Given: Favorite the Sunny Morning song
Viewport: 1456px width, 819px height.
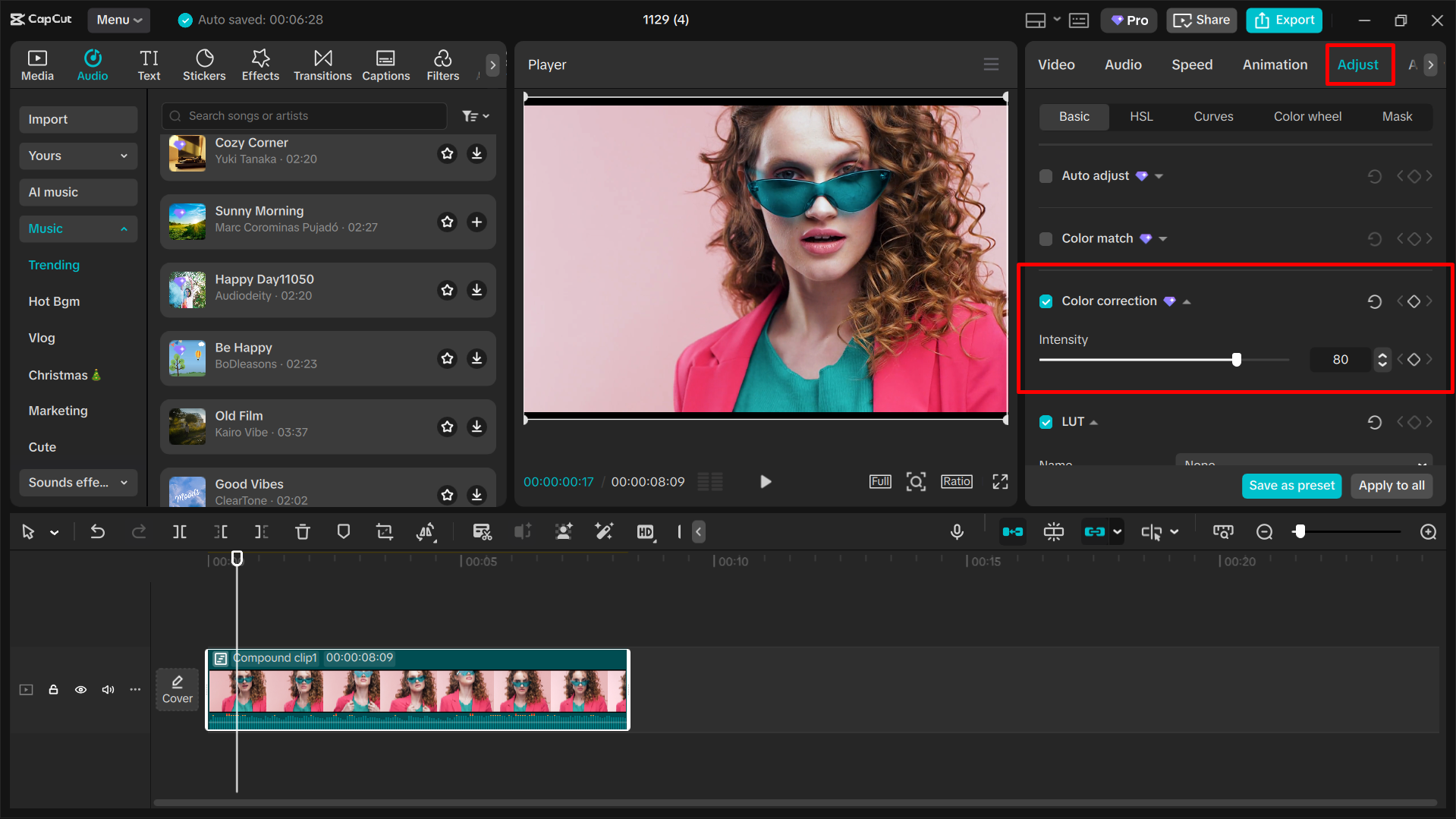Looking at the screenshot, I should click(x=448, y=222).
